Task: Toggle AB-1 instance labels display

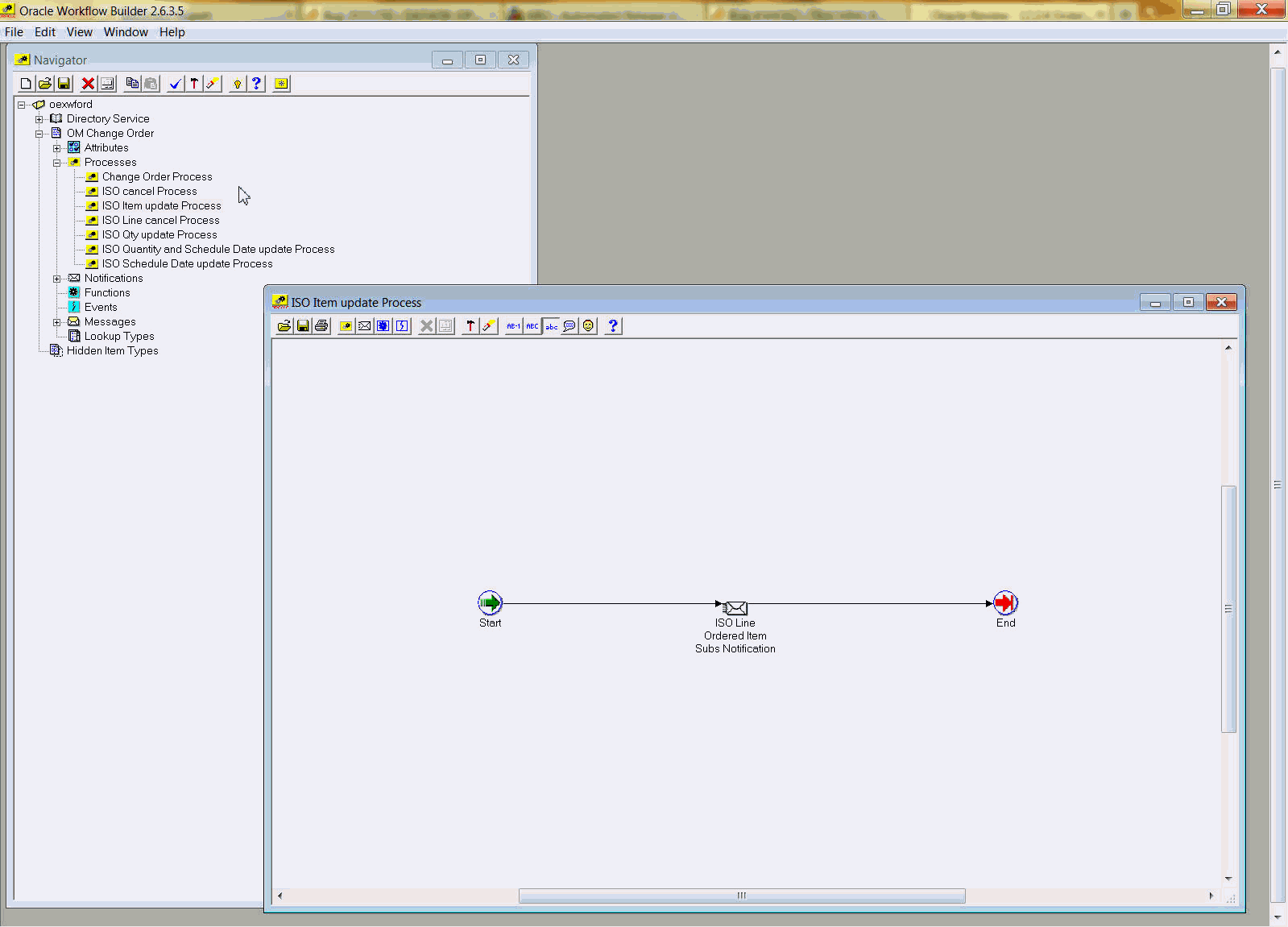Action: [513, 326]
